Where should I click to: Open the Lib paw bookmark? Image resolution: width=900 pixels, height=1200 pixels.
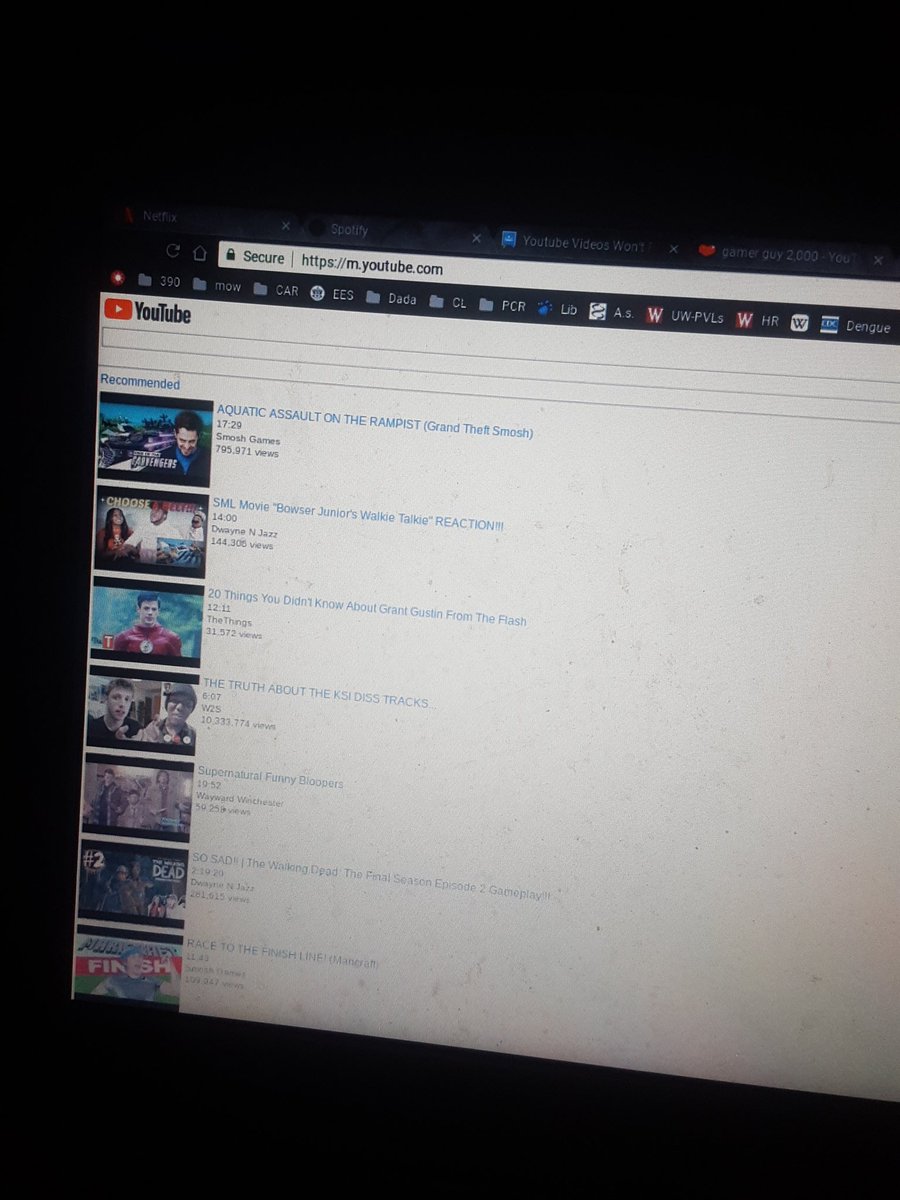(558, 309)
